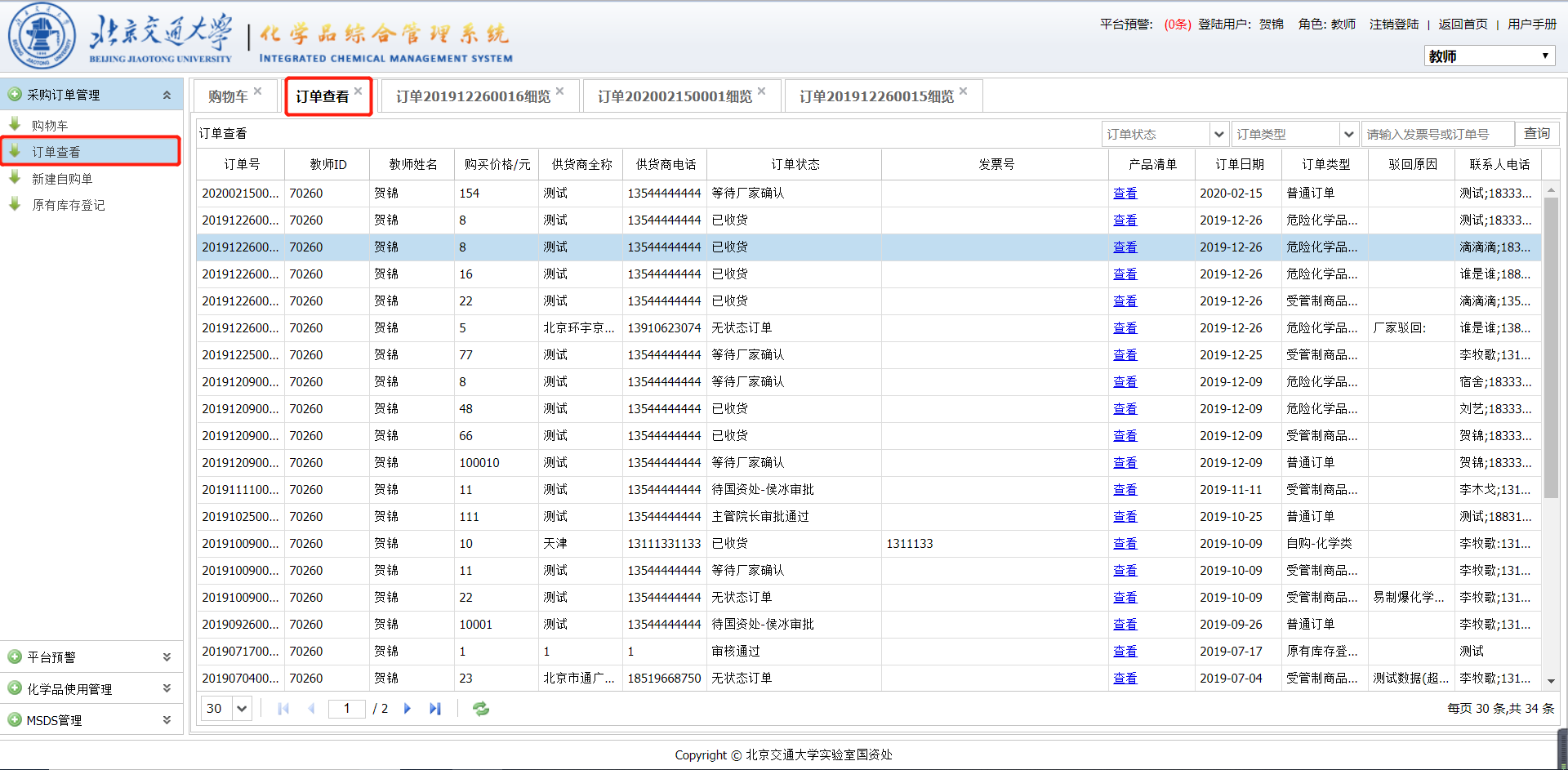The width and height of the screenshot is (1568, 770).
Task: Change page size dropdown showing 30
Action: pos(226,709)
